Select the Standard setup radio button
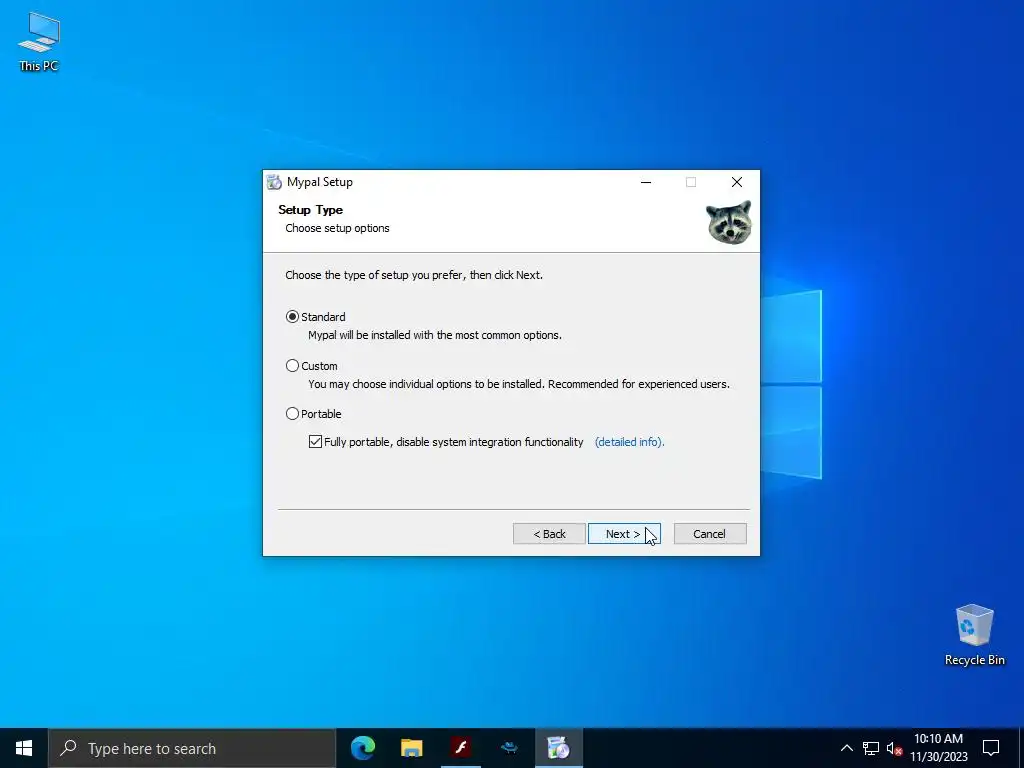Viewport: 1024px width, 768px height. (x=293, y=317)
